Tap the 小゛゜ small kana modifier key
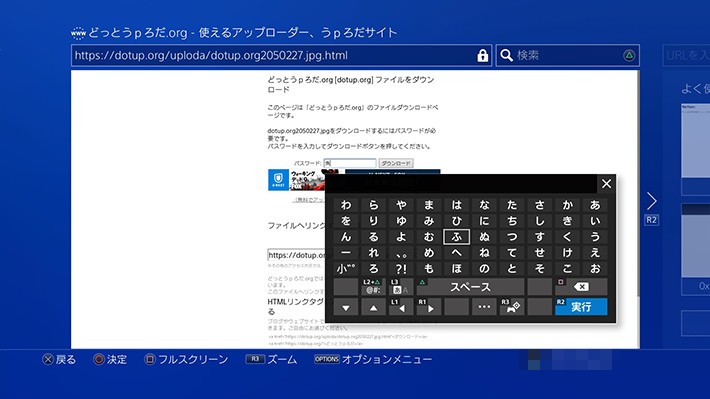Screen dimensions: 710x399 point(346,269)
